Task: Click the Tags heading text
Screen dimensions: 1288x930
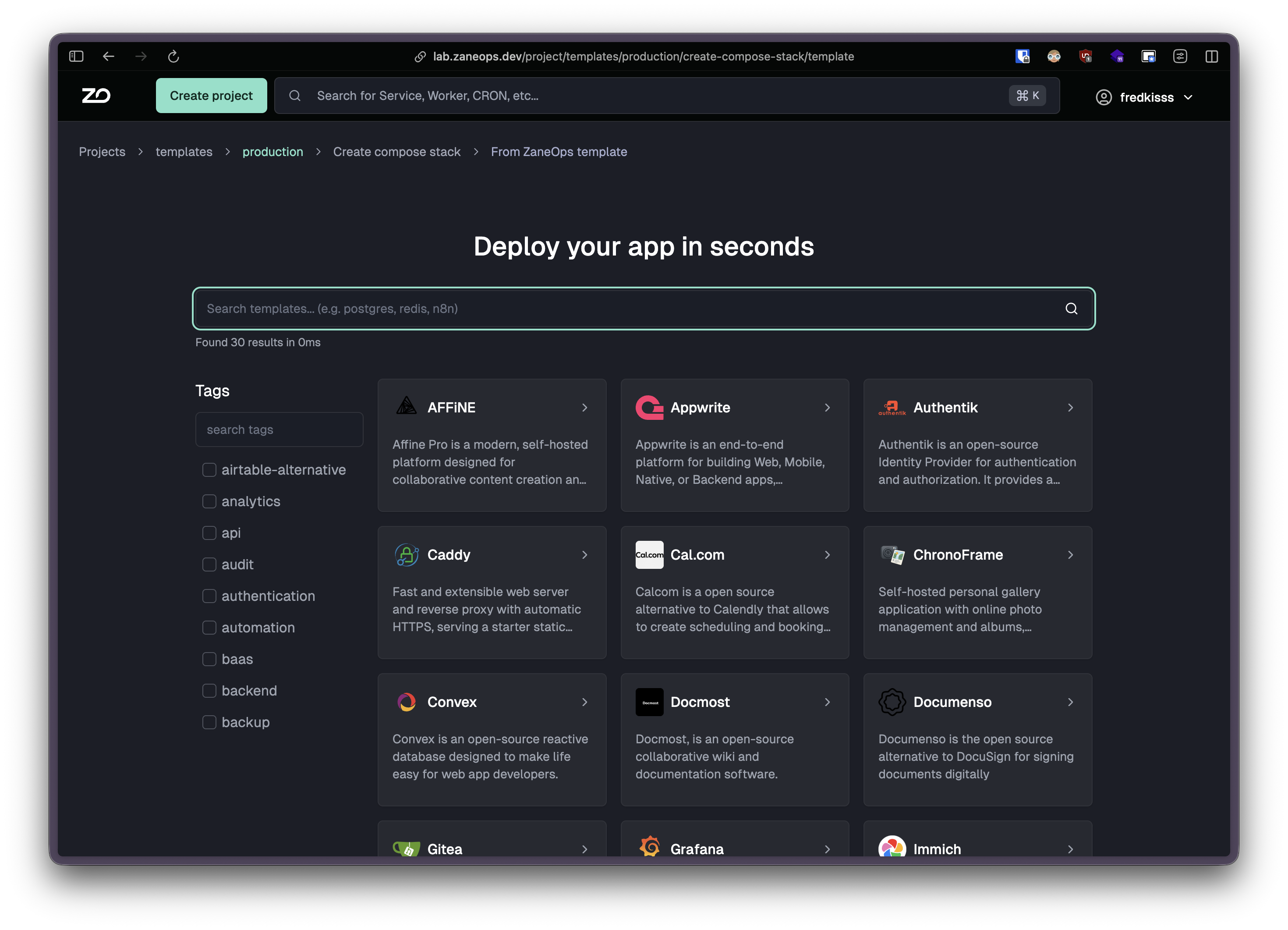Action: click(212, 391)
